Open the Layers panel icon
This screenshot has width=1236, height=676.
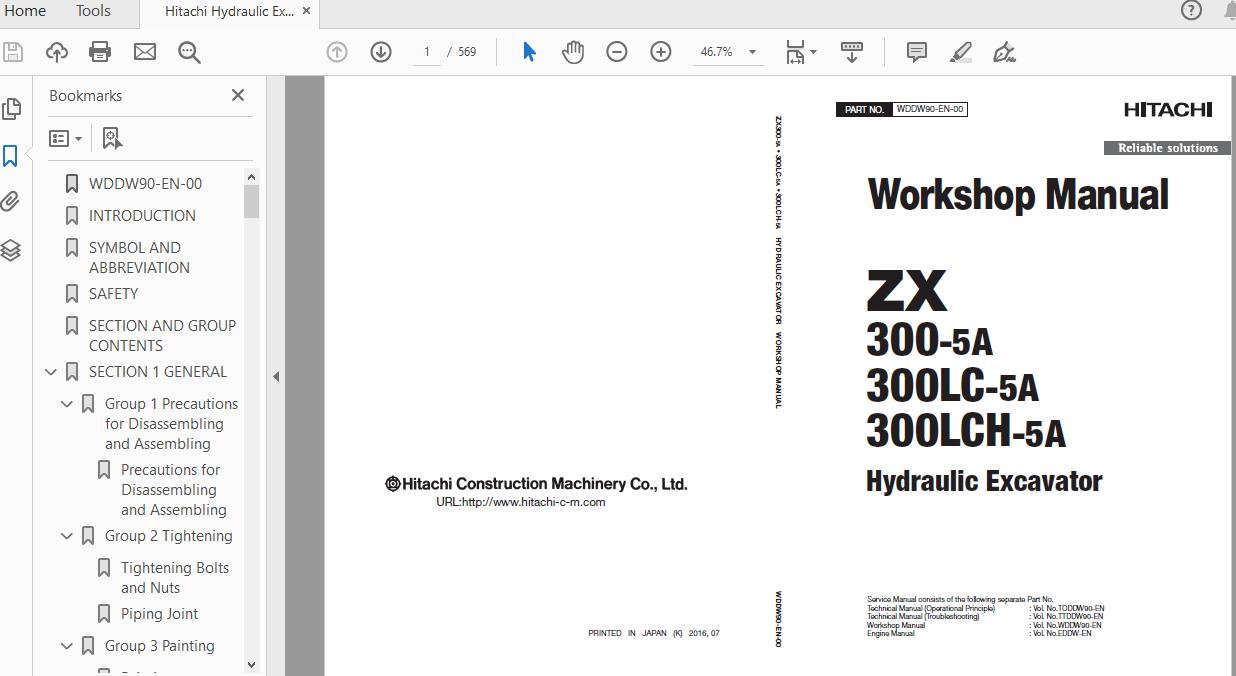coord(11,250)
